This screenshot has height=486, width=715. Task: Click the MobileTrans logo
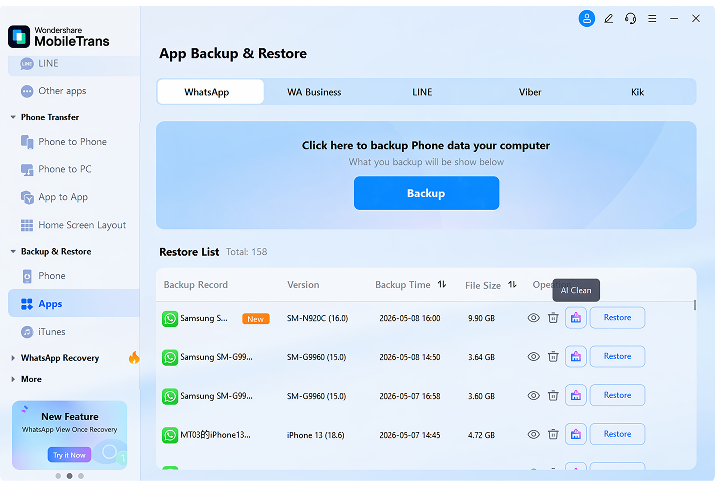pos(59,36)
